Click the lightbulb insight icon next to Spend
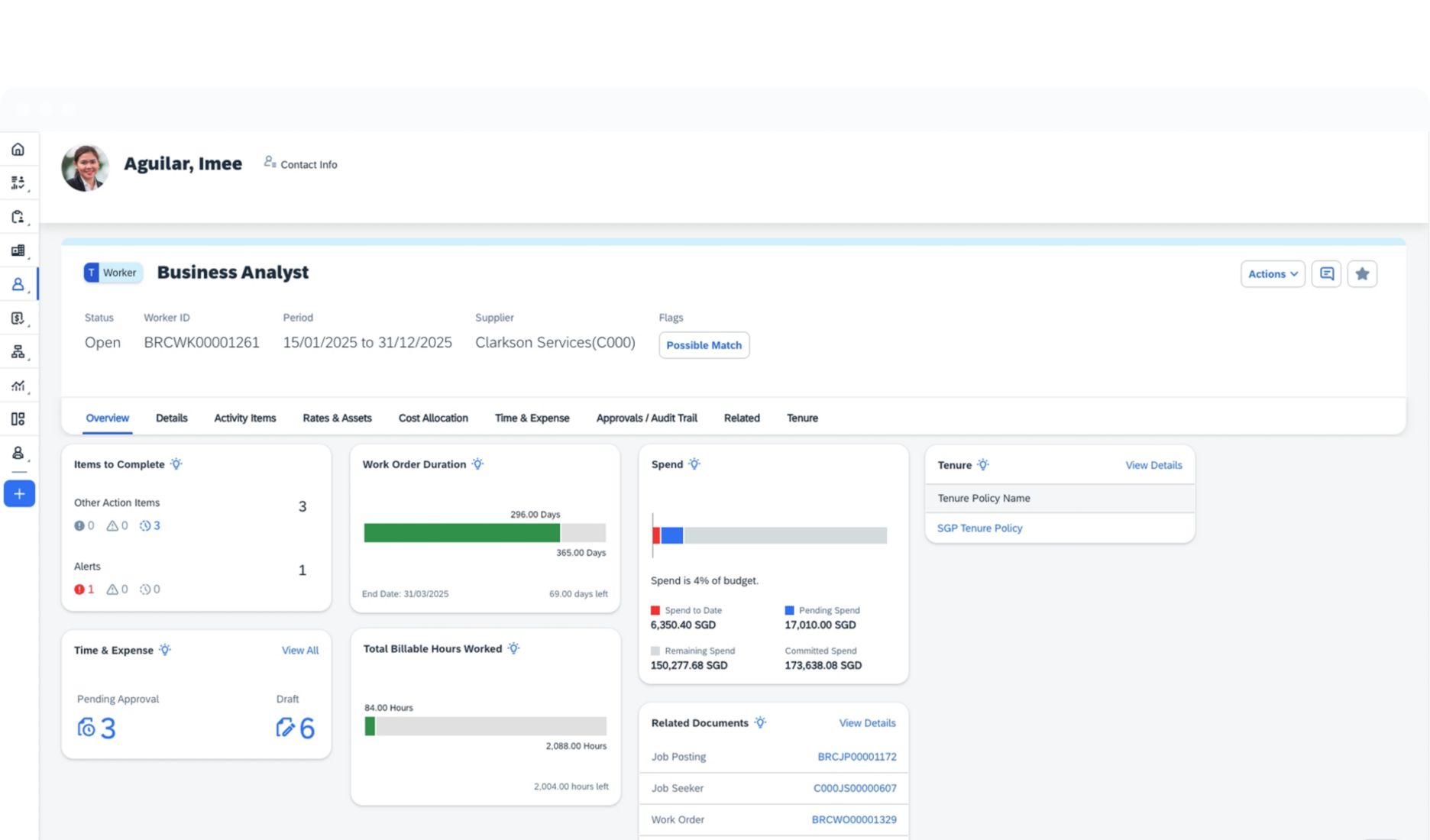Image resolution: width=1430 pixels, height=840 pixels. (x=694, y=464)
